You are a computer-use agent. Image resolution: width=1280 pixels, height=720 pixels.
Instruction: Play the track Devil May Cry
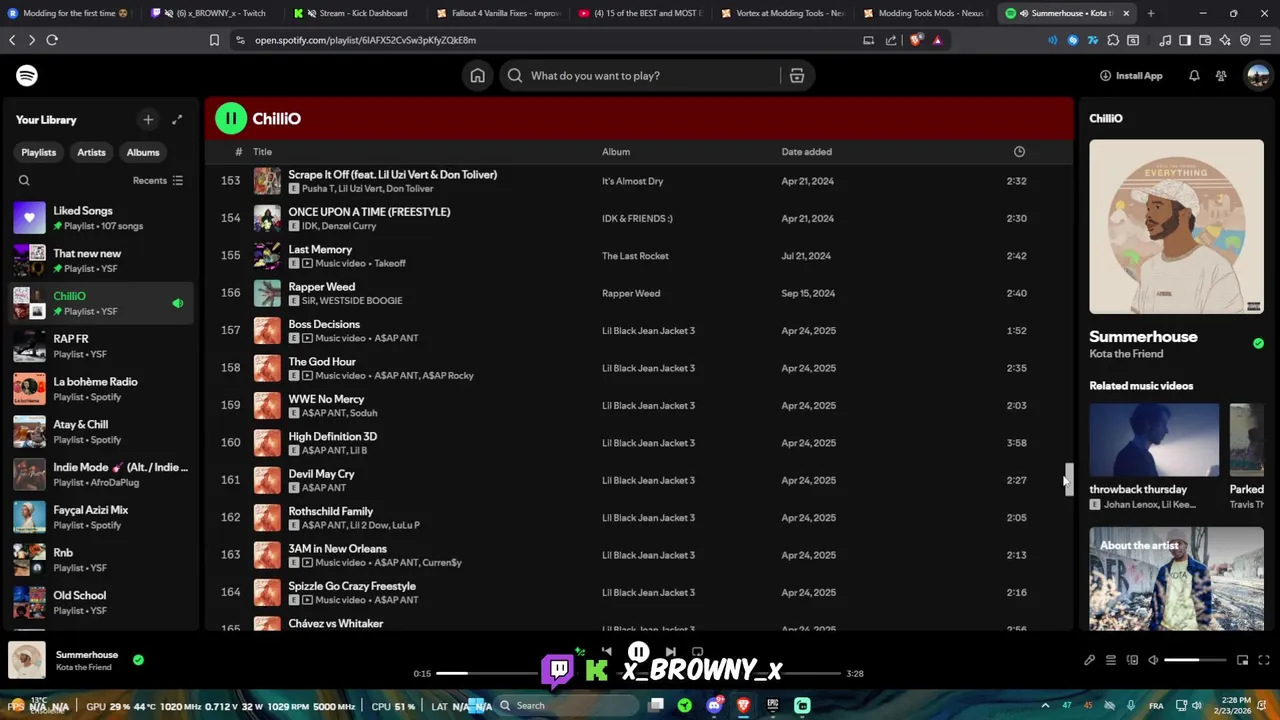click(x=321, y=474)
